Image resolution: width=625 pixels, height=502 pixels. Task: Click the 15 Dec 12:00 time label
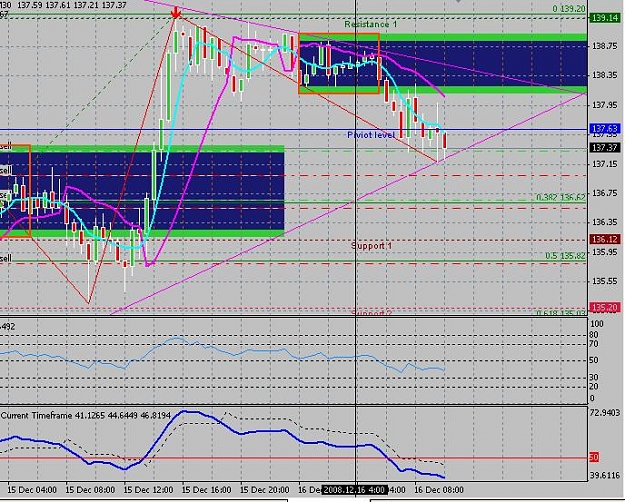click(x=148, y=490)
